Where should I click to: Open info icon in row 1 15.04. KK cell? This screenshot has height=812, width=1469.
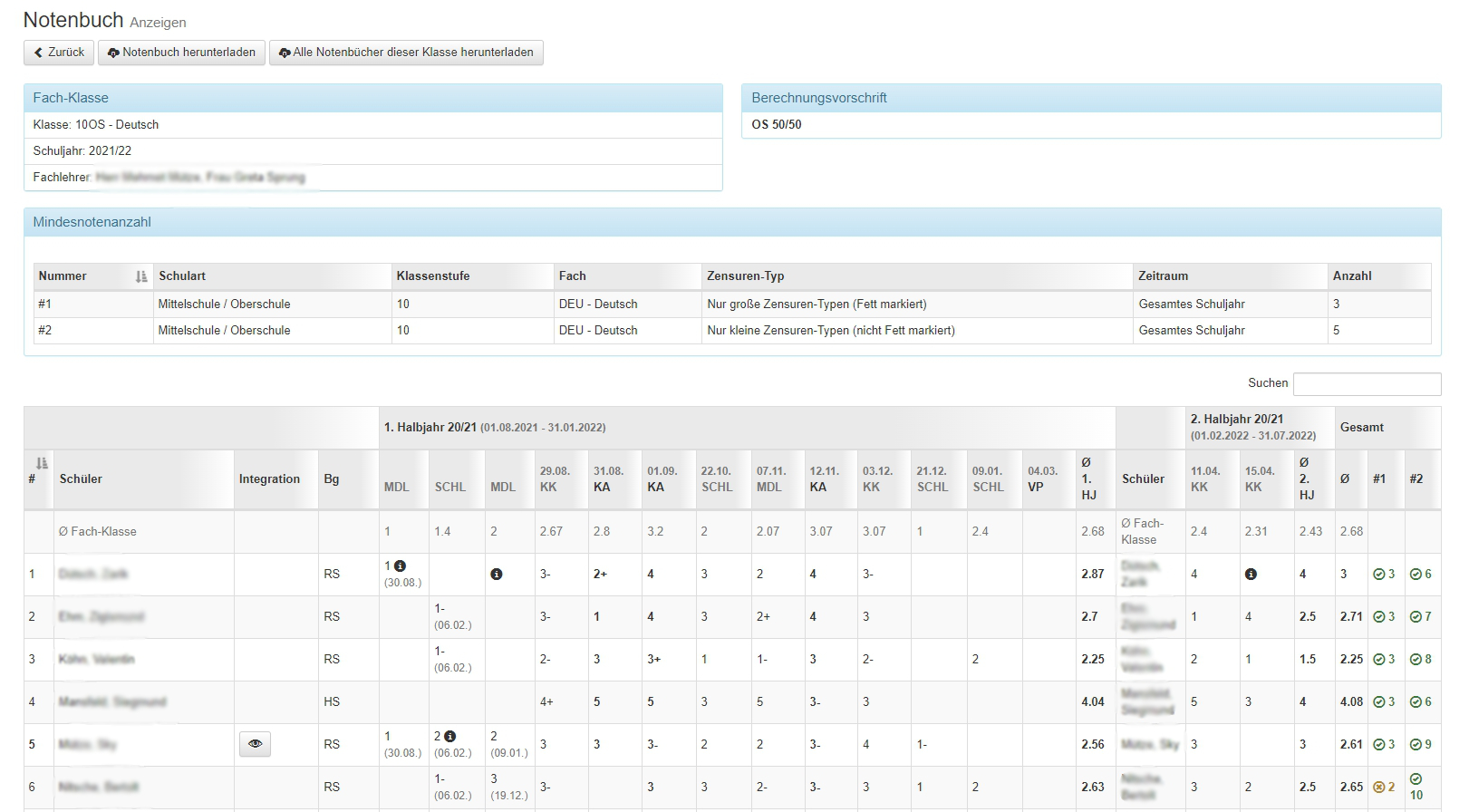[1251, 575]
